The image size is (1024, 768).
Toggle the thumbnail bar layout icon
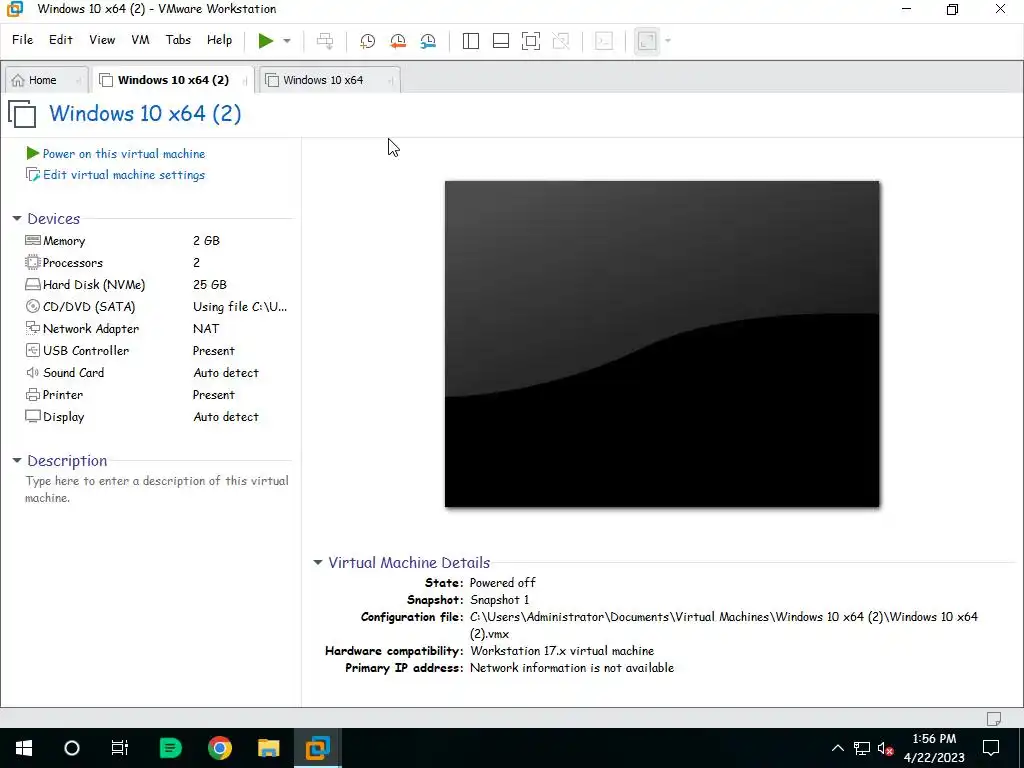(x=501, y=40)
